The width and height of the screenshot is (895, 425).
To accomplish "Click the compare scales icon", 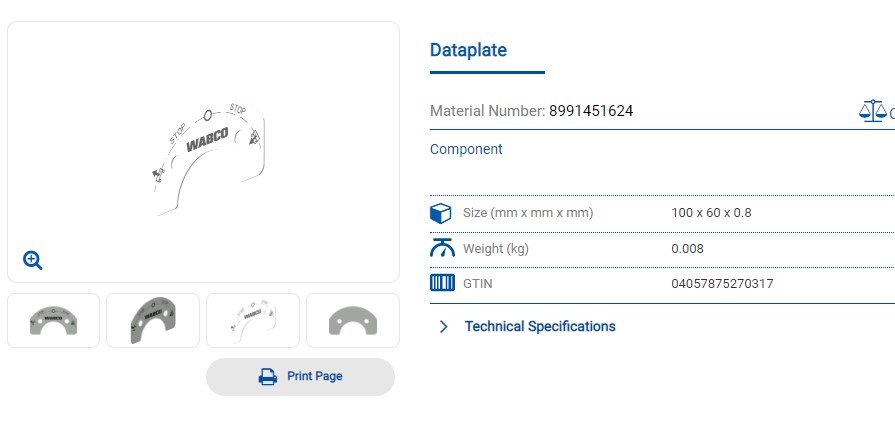I will click(873, 111).
